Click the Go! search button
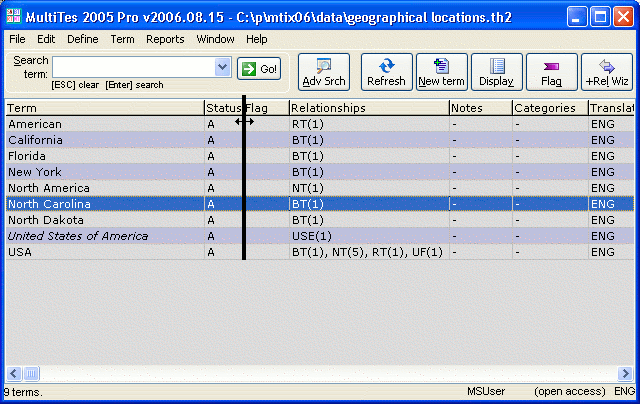 259,69
